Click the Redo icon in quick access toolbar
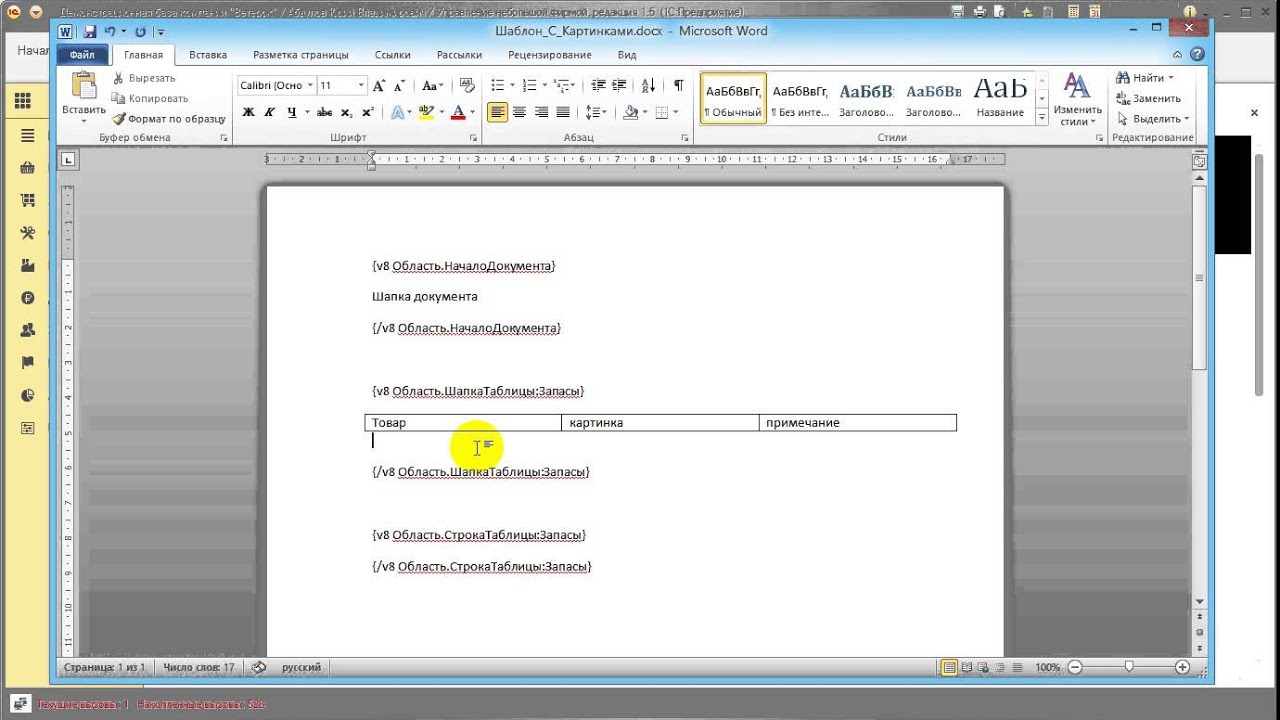This screenshot has height=720, width=1280. click(140, 32)
